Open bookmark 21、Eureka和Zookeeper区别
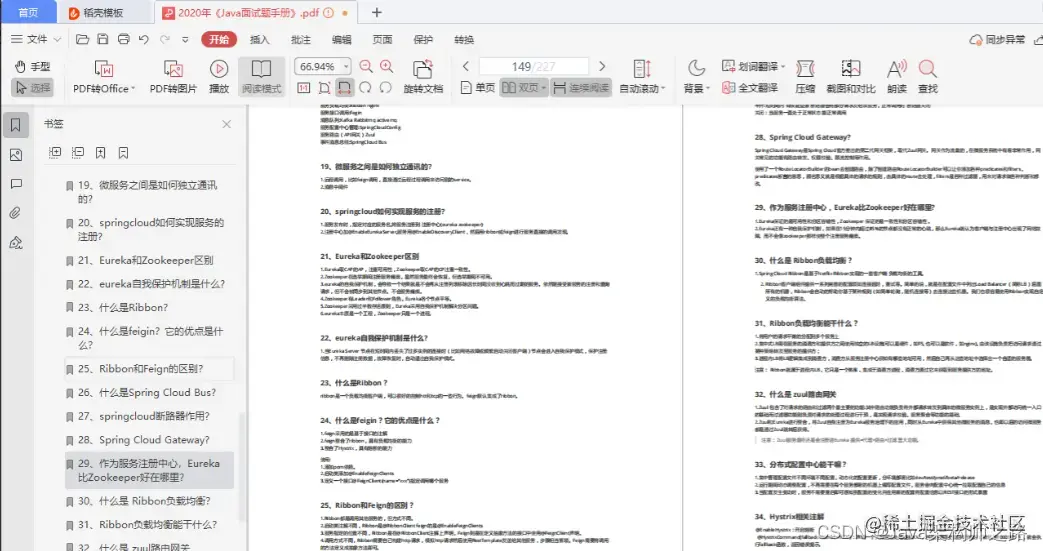 (x=146, y=260)
